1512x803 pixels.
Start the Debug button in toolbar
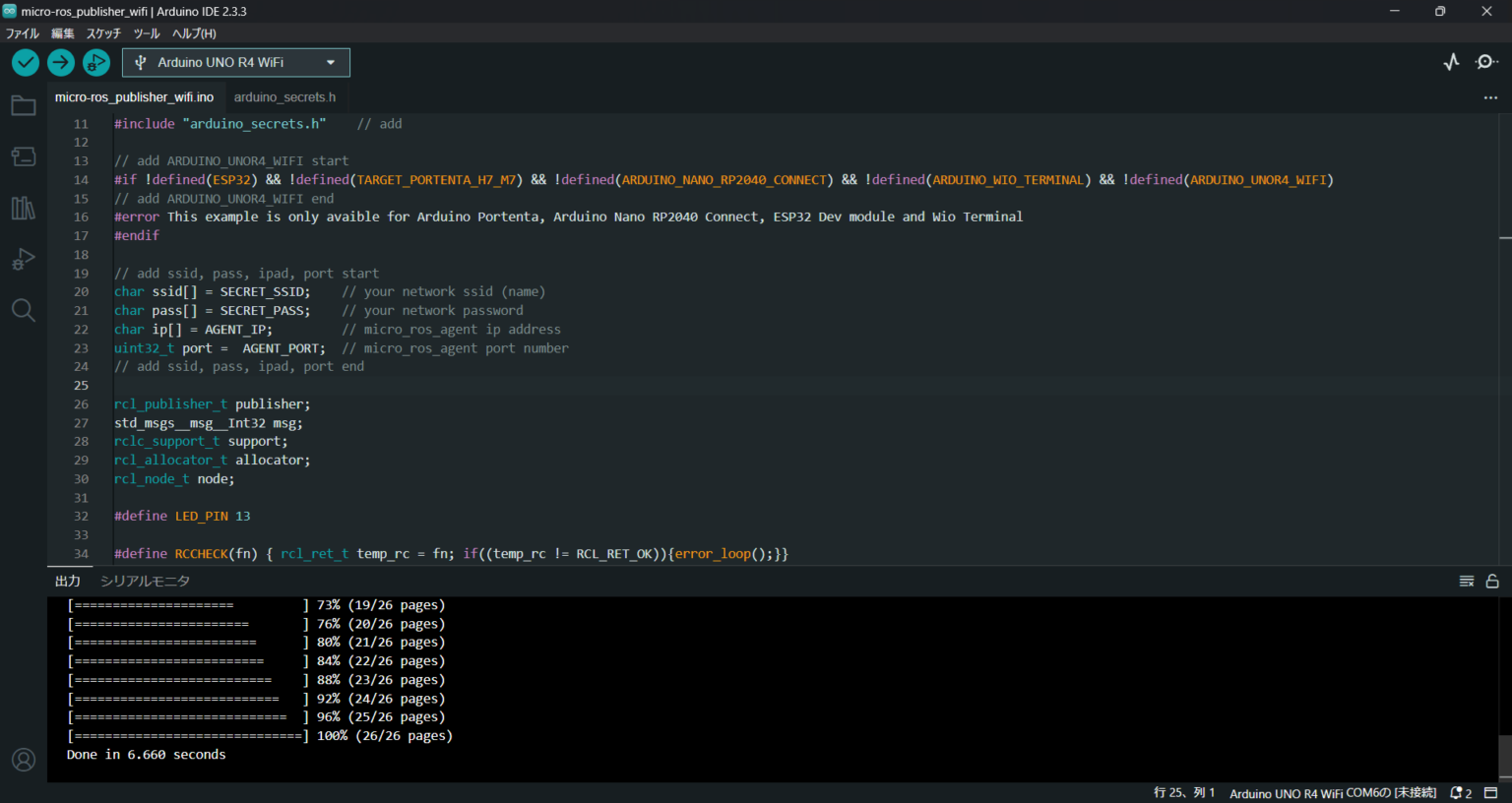[96, 63]
